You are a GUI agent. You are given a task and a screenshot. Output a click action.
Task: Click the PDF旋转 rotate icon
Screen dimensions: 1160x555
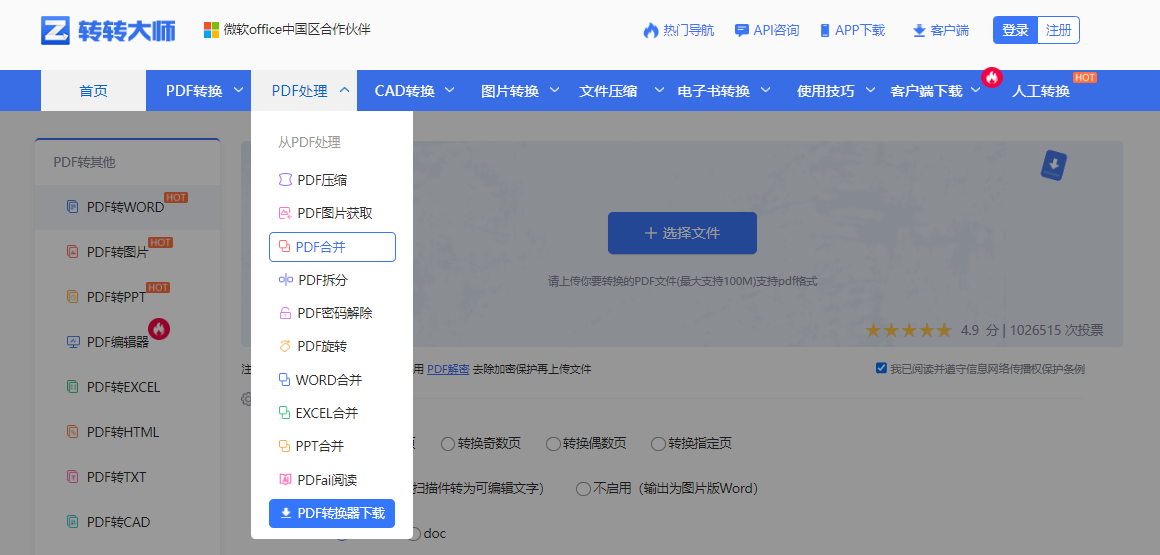(x=285, y=346)
